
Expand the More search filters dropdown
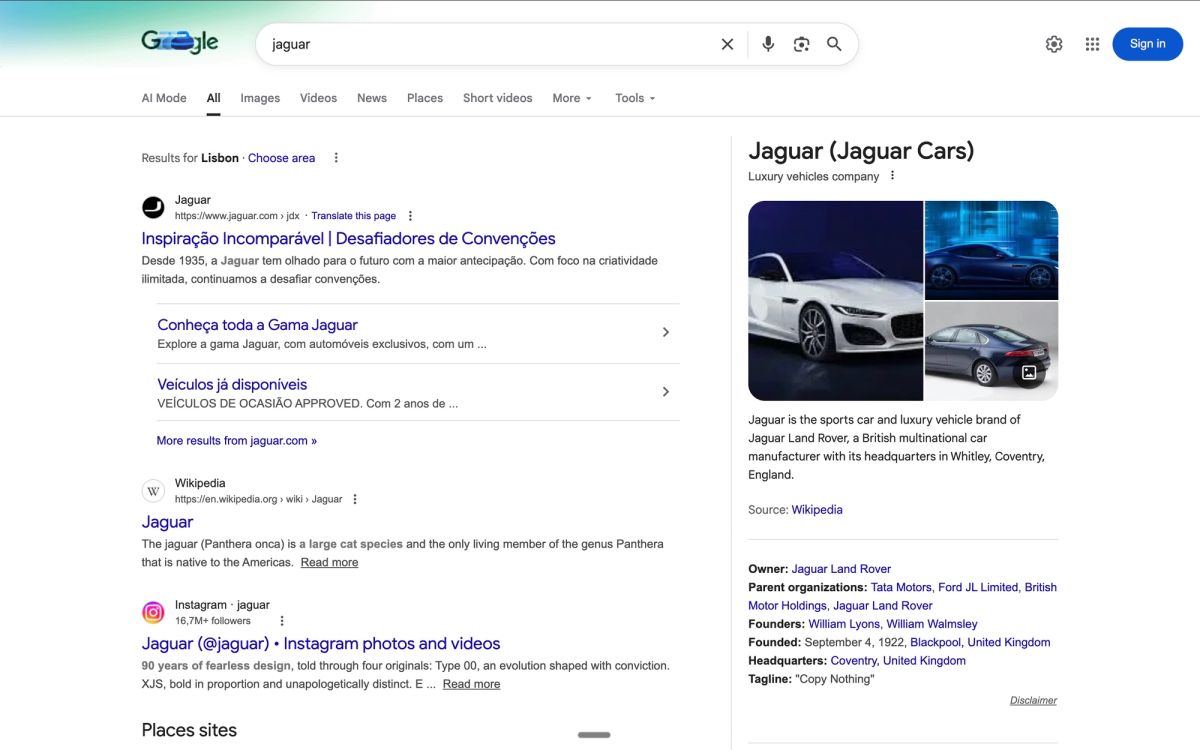572,98
